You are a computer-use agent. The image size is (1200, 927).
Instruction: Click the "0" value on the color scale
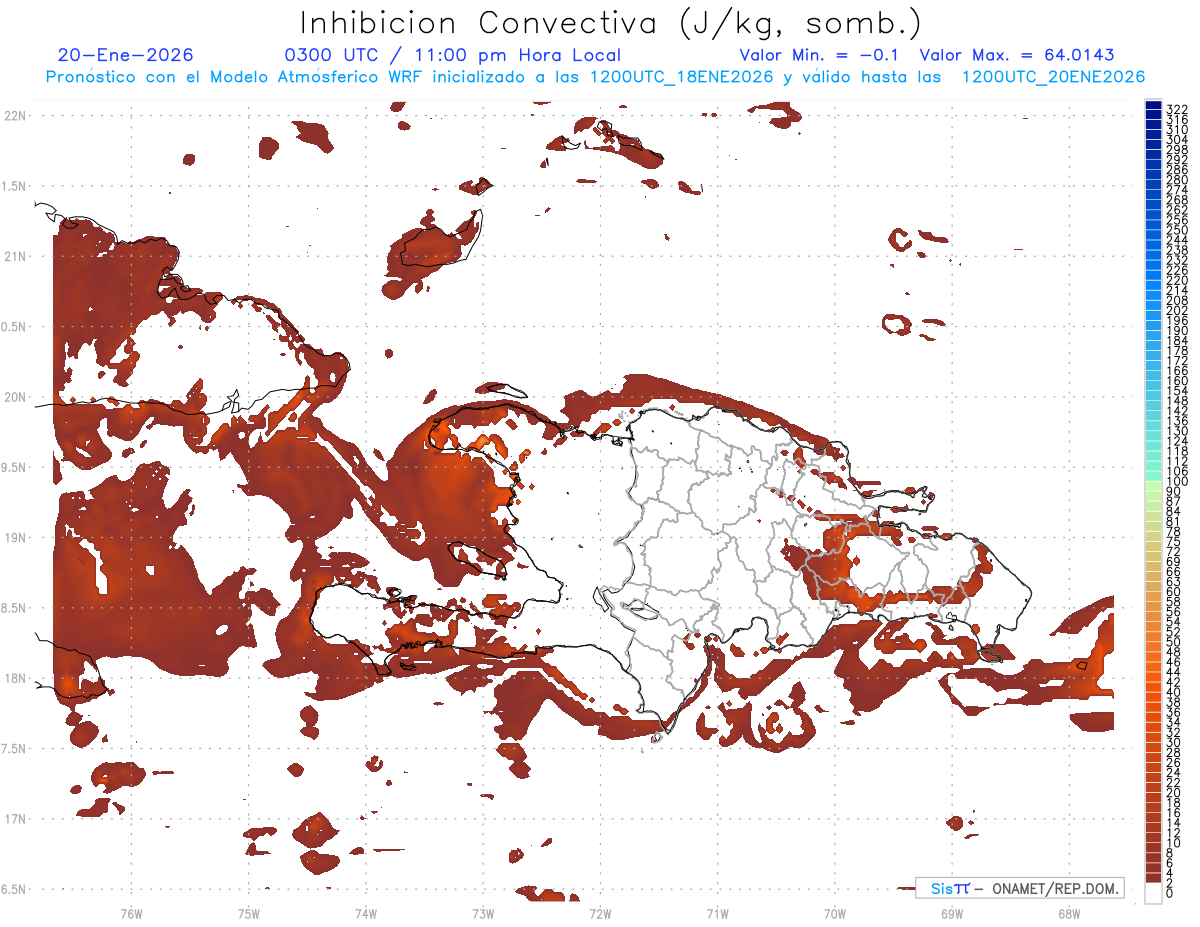point(1171,893)
